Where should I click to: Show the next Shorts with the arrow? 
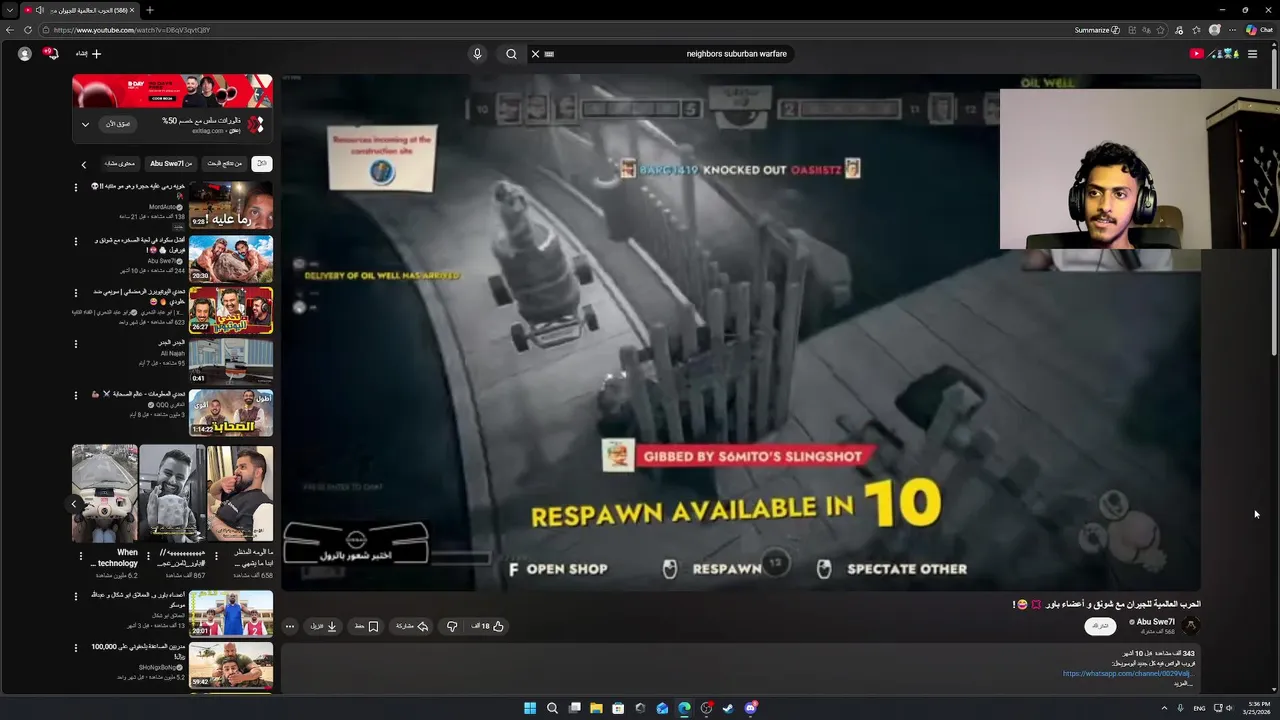coord(74,504)
